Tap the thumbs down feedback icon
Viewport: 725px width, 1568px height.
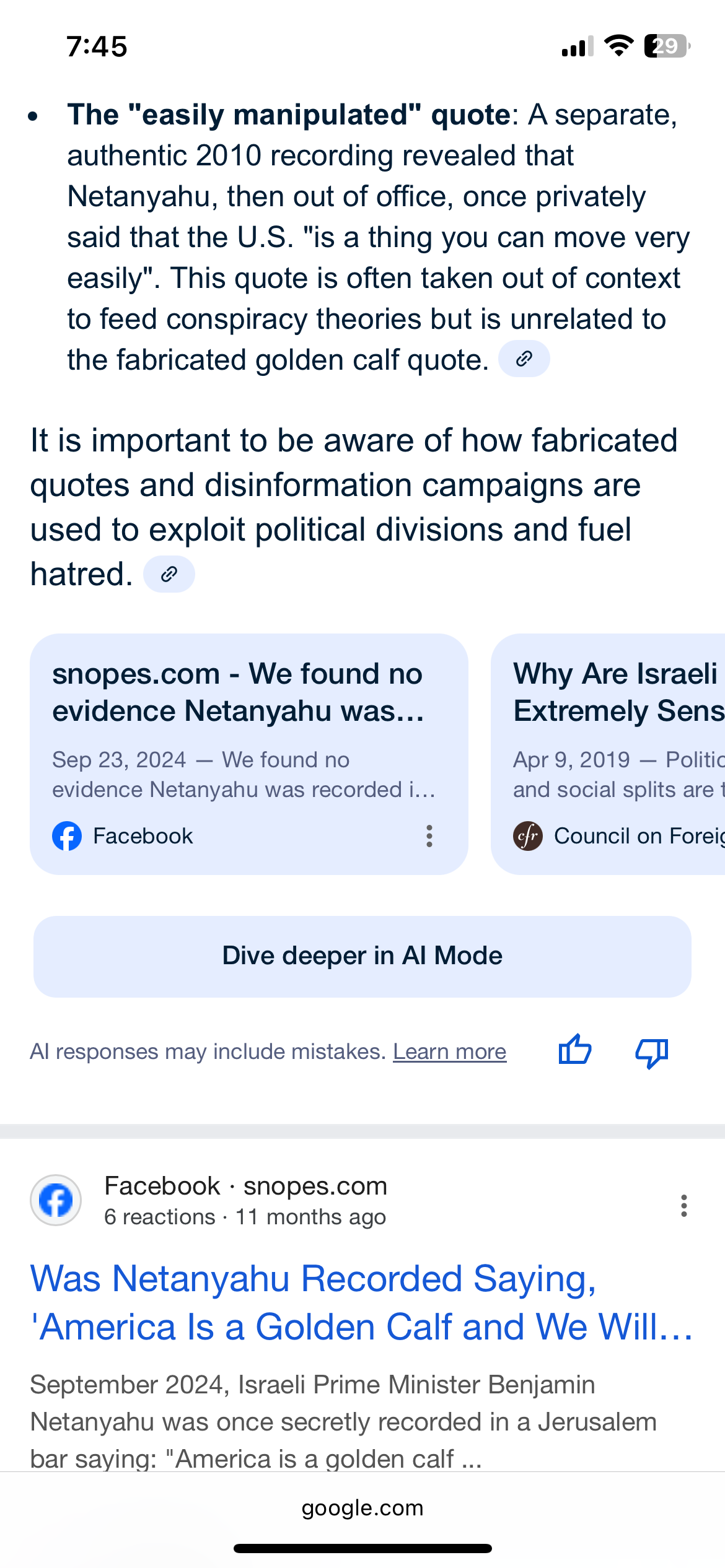651,1052
